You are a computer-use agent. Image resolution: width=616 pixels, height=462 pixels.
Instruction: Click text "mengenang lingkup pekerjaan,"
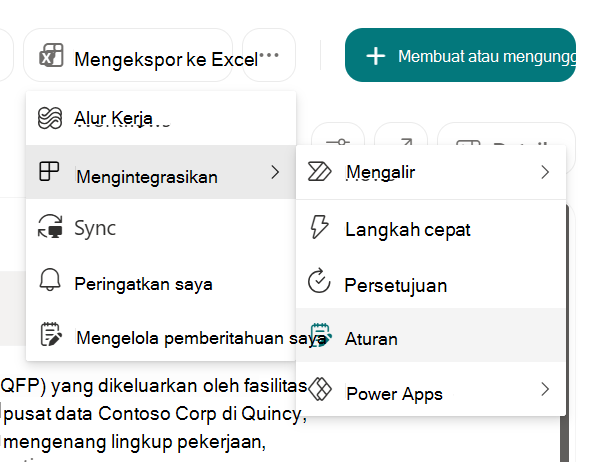[x=135, y=442]
